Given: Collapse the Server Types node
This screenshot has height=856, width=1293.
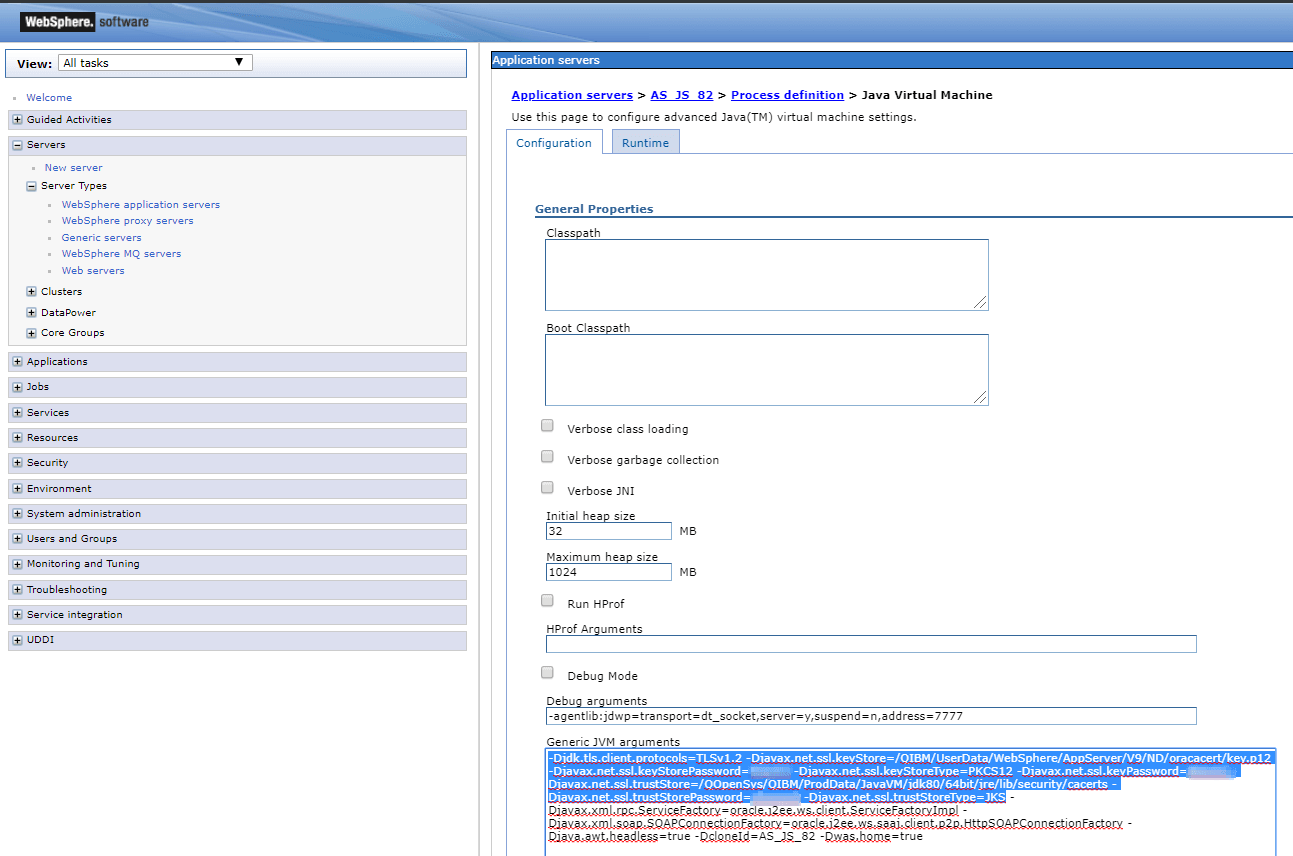Looking at the screenshot, I should pos(32,186).
